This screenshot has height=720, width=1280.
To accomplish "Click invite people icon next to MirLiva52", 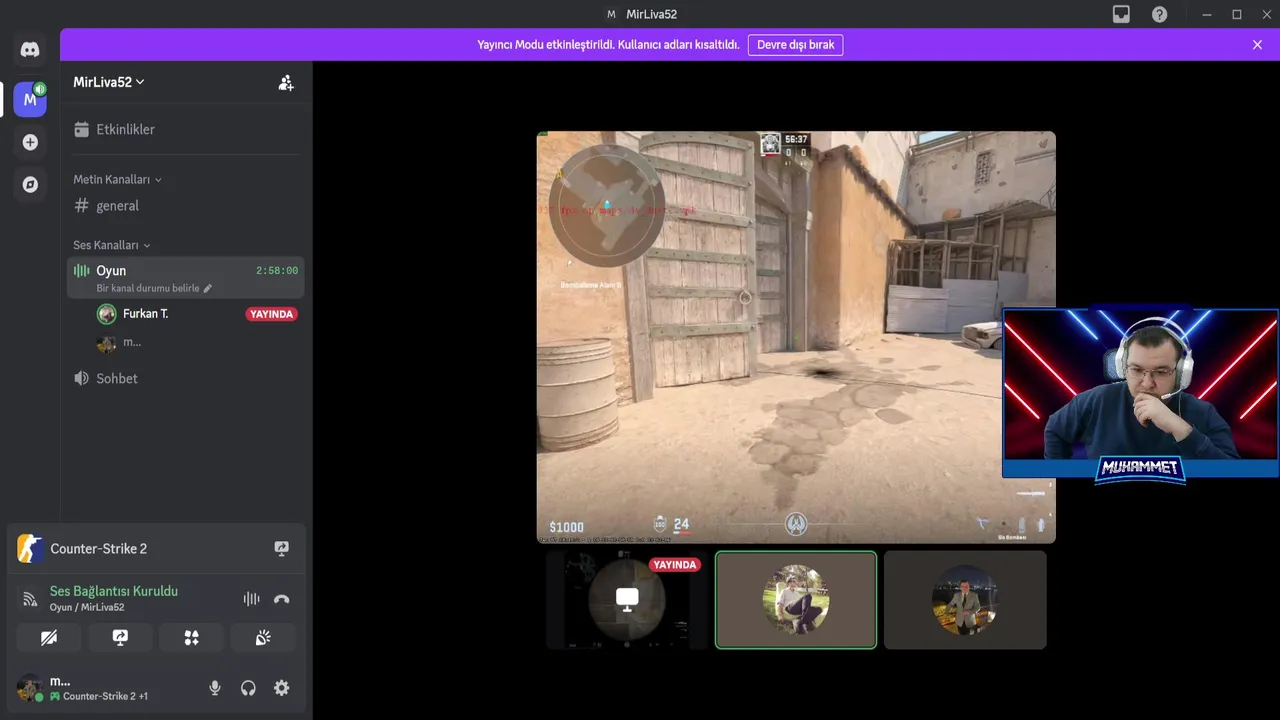I will point(286,83).
